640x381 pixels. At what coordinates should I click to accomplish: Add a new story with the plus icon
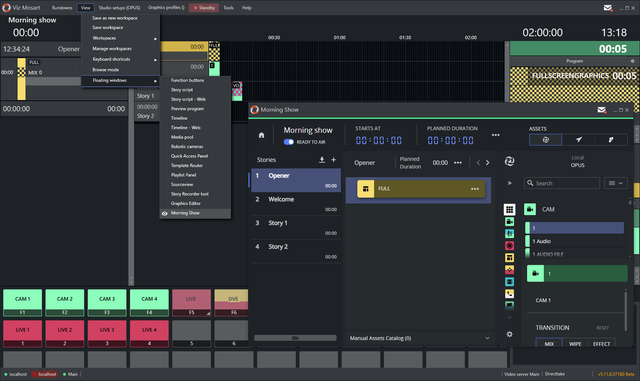pos(333,160)
